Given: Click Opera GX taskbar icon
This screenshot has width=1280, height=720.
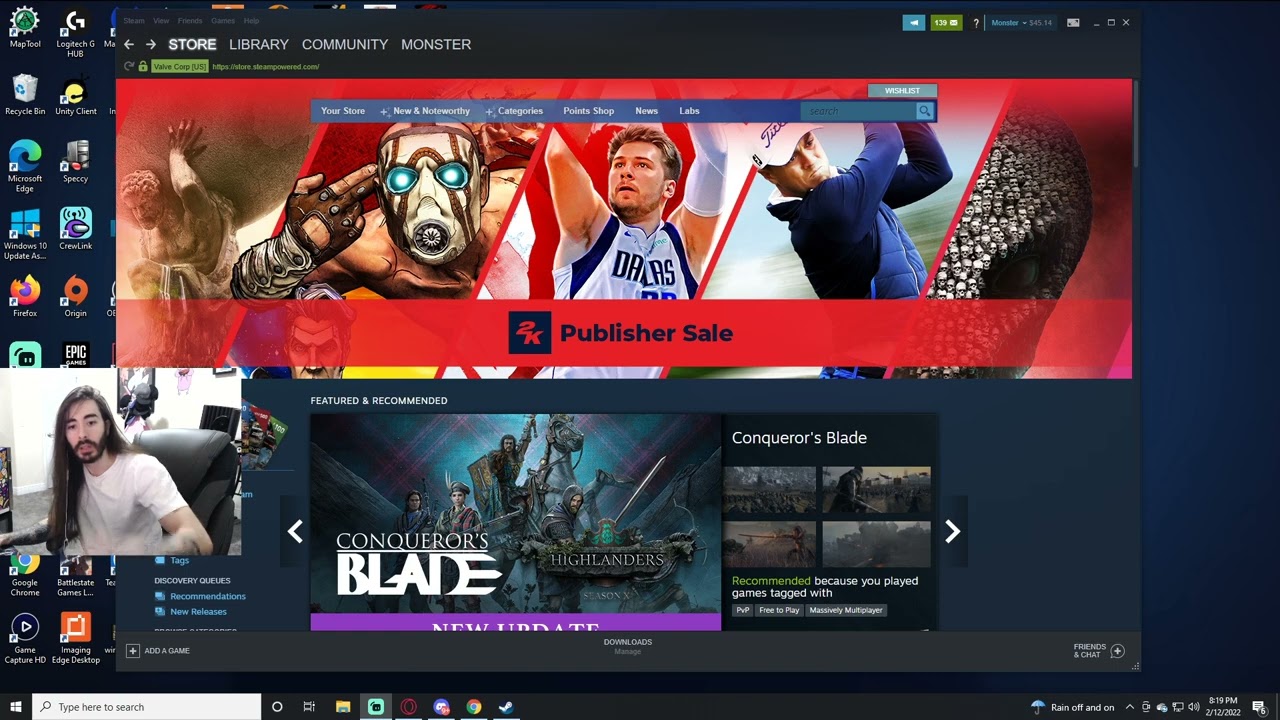Looking at the screenshot, I should coord(408,707).
